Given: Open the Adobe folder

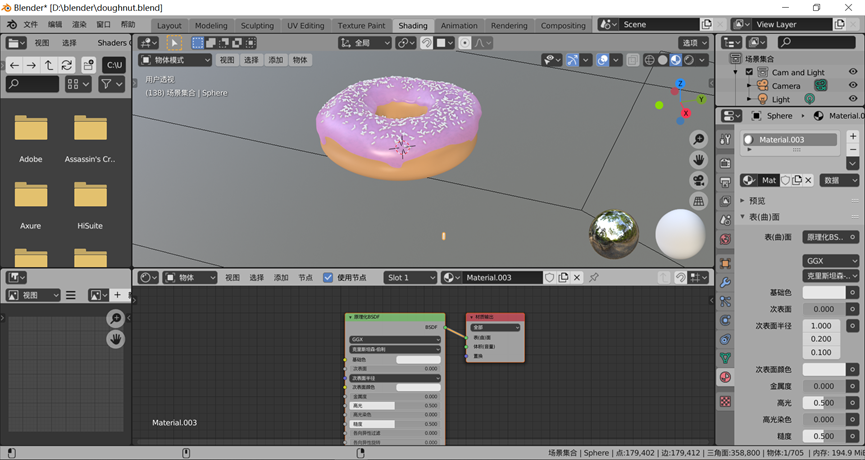Looking at the screenshot, I should [31, 138].
